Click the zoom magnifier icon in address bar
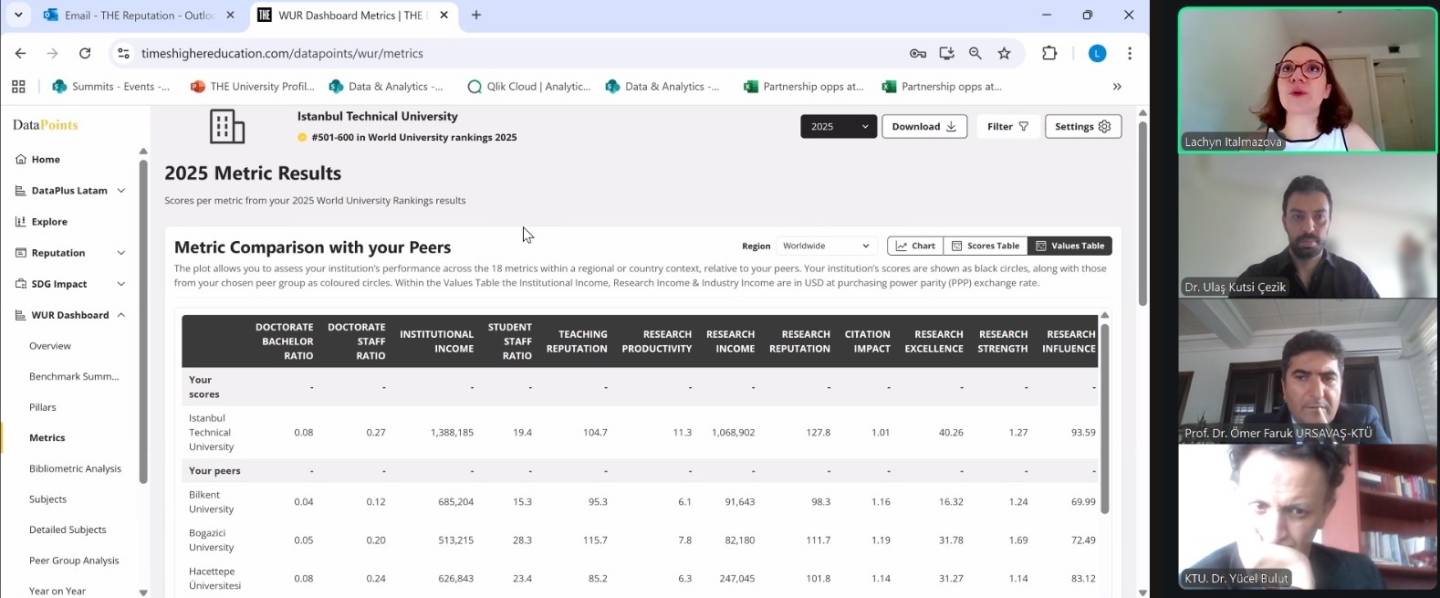This screenshot has width=1440, height=598. tap(975, 53)
